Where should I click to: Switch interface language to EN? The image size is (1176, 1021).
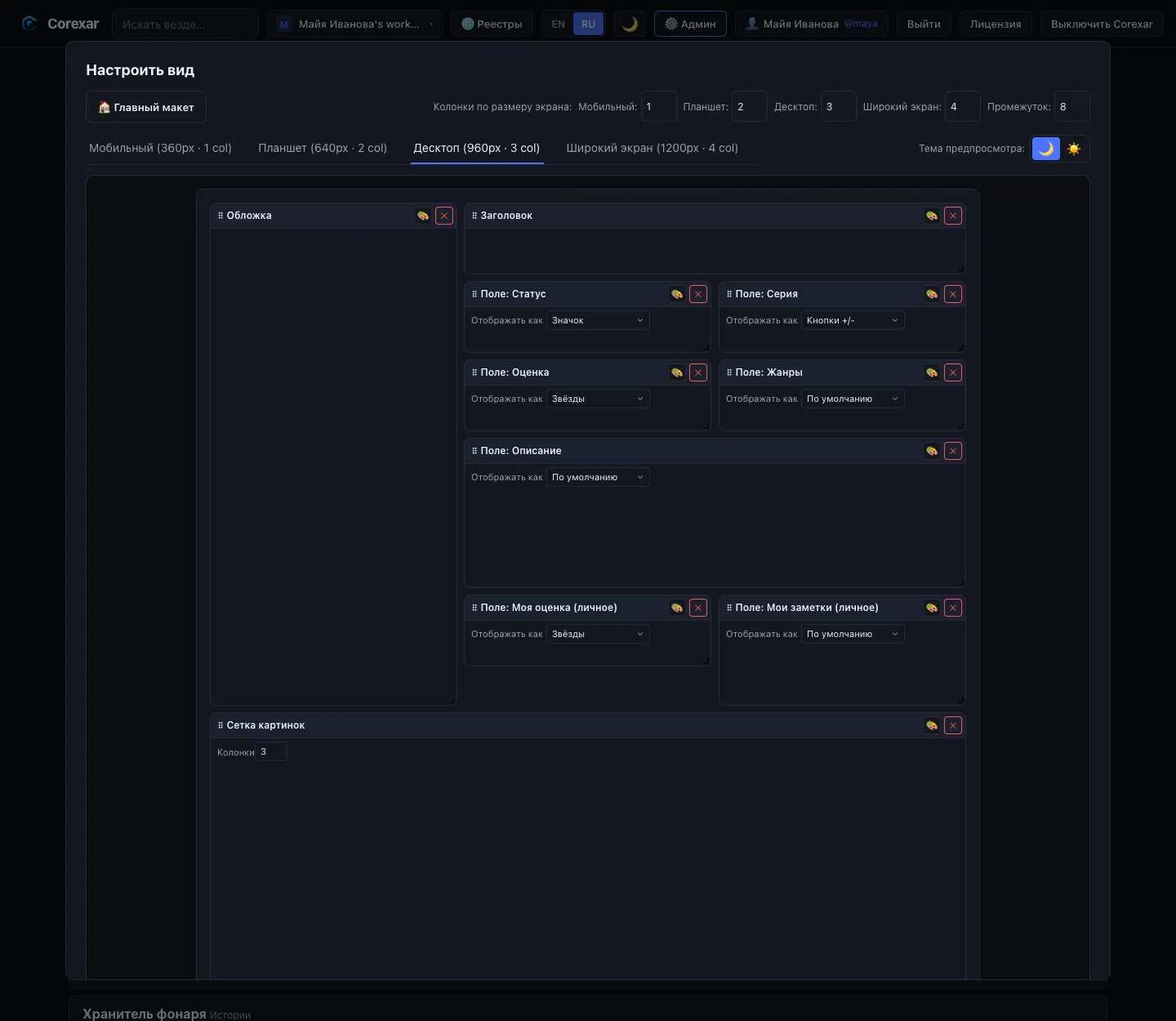tap(559, 24)
